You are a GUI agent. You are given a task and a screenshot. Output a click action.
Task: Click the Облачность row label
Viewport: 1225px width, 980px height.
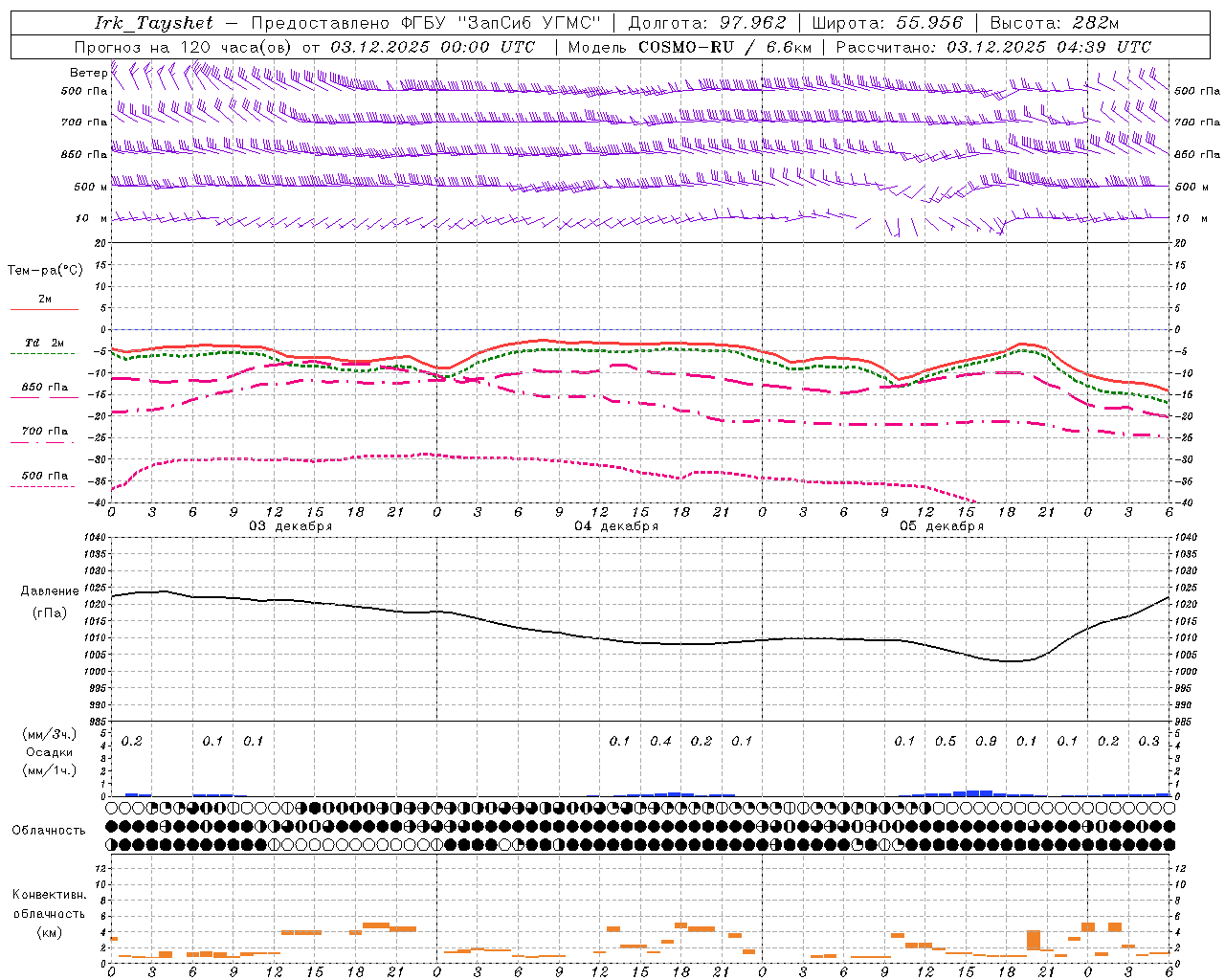coord(49,830)
